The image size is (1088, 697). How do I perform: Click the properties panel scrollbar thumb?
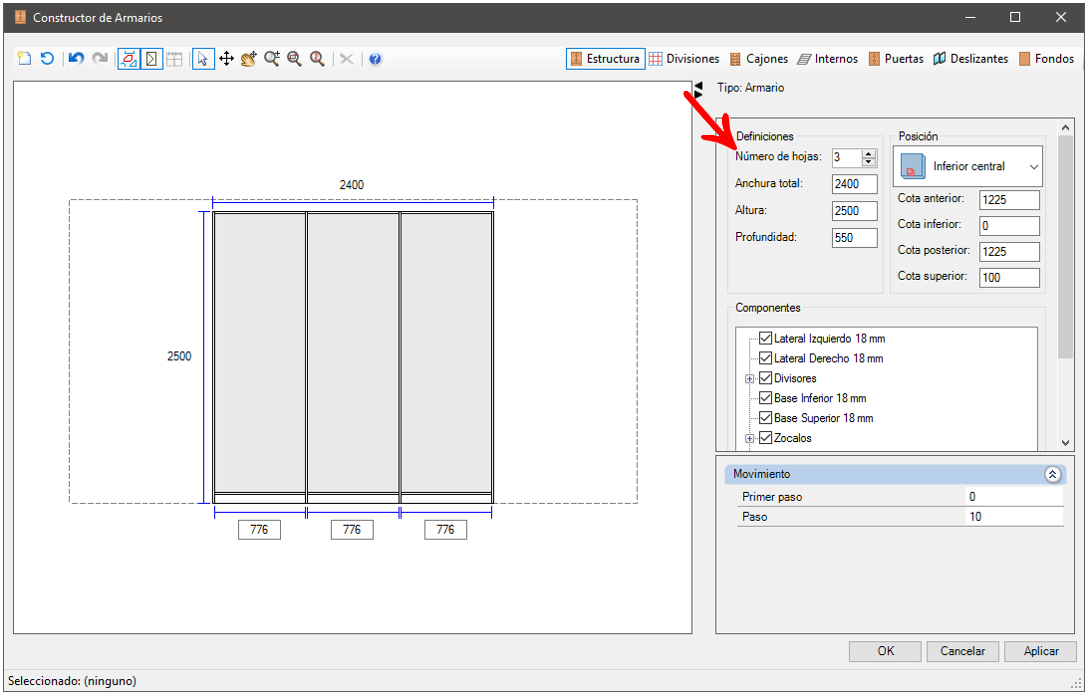(1065, 247)
